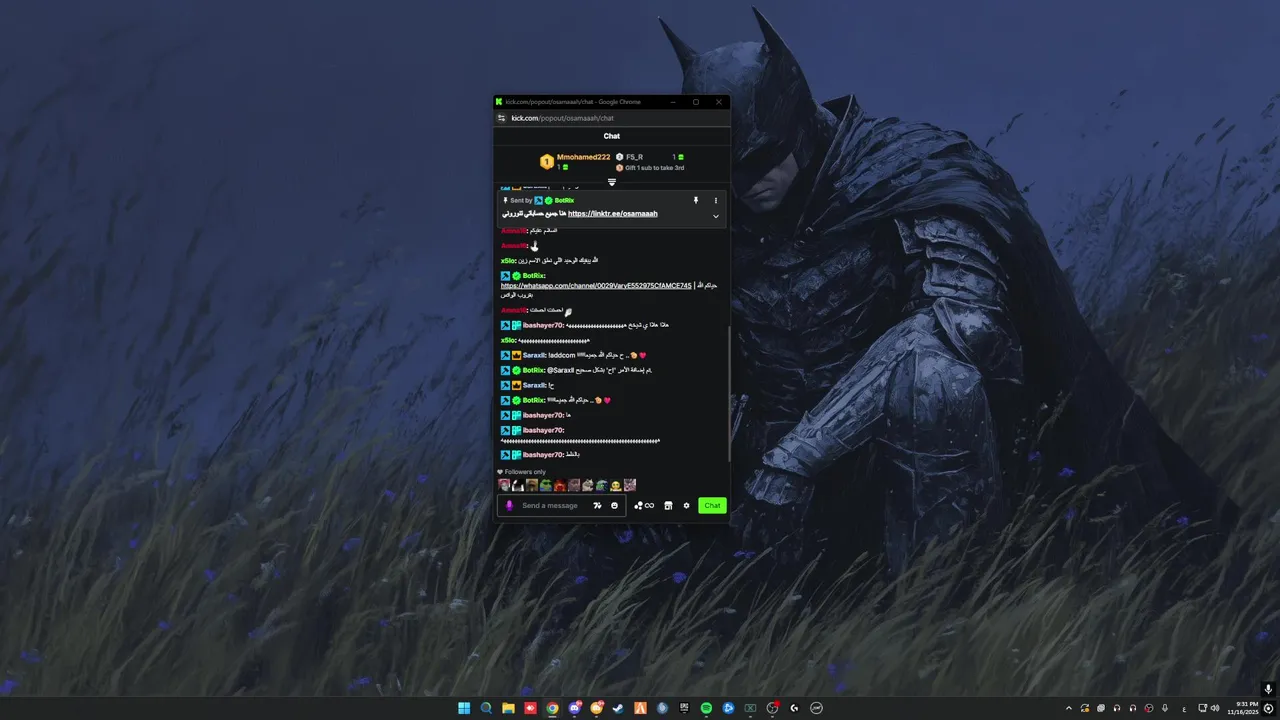Select the last quick emote thumbnail
1280x720 pixels.
(x=630, y=485)
